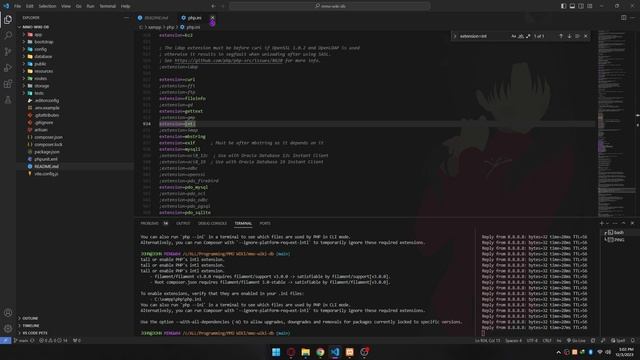Close the php.ini editor tab
This screenshot has height=360, width=640.
(212, 18)
